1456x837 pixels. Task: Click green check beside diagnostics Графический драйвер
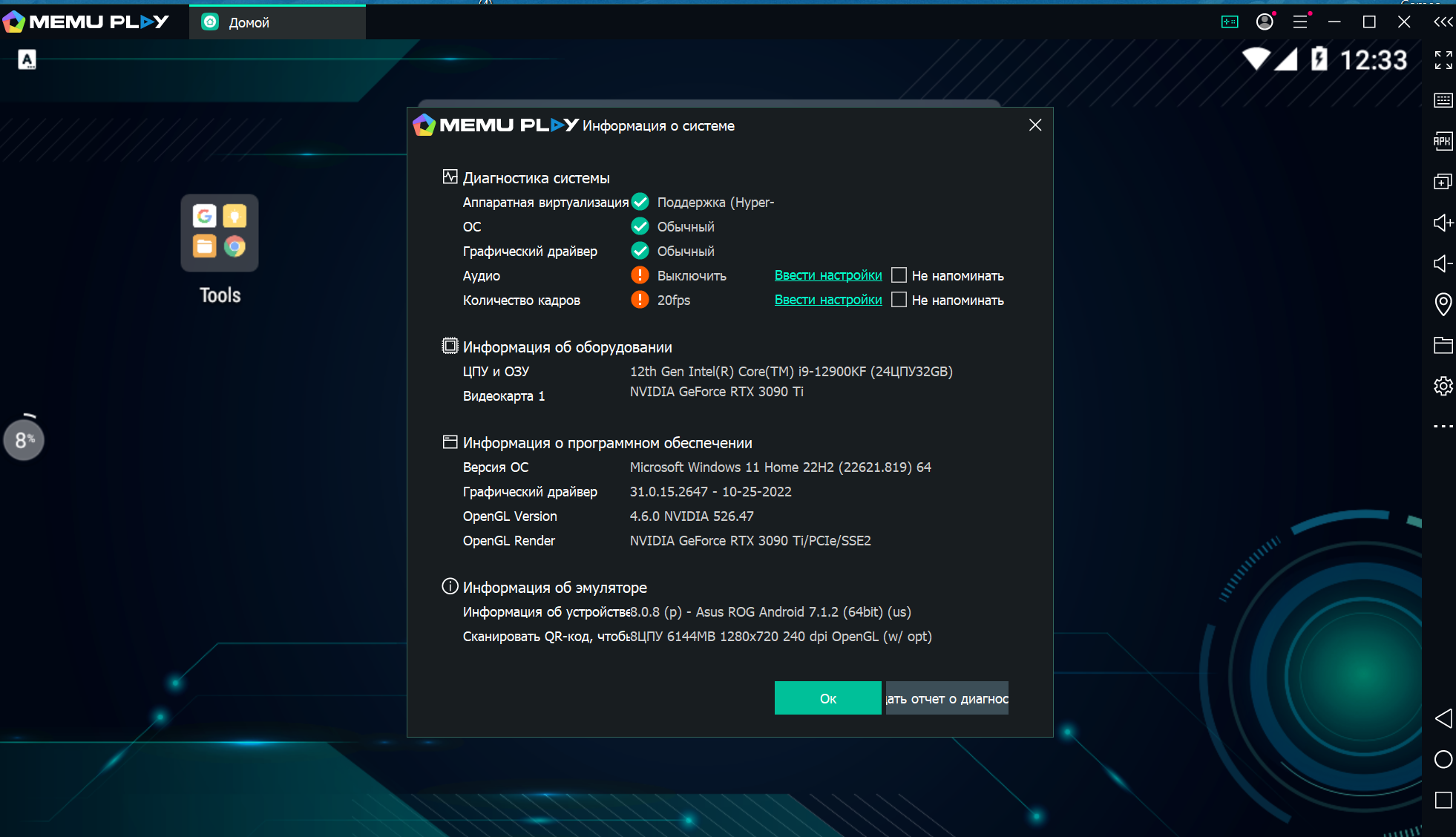point(640,251)
